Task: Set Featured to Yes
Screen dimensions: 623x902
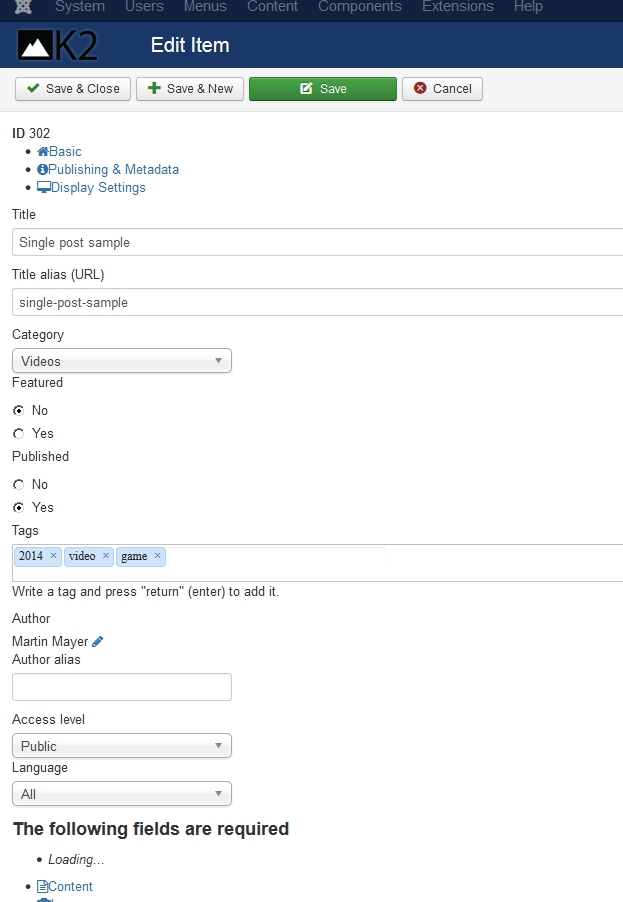Action: [19, 434]
